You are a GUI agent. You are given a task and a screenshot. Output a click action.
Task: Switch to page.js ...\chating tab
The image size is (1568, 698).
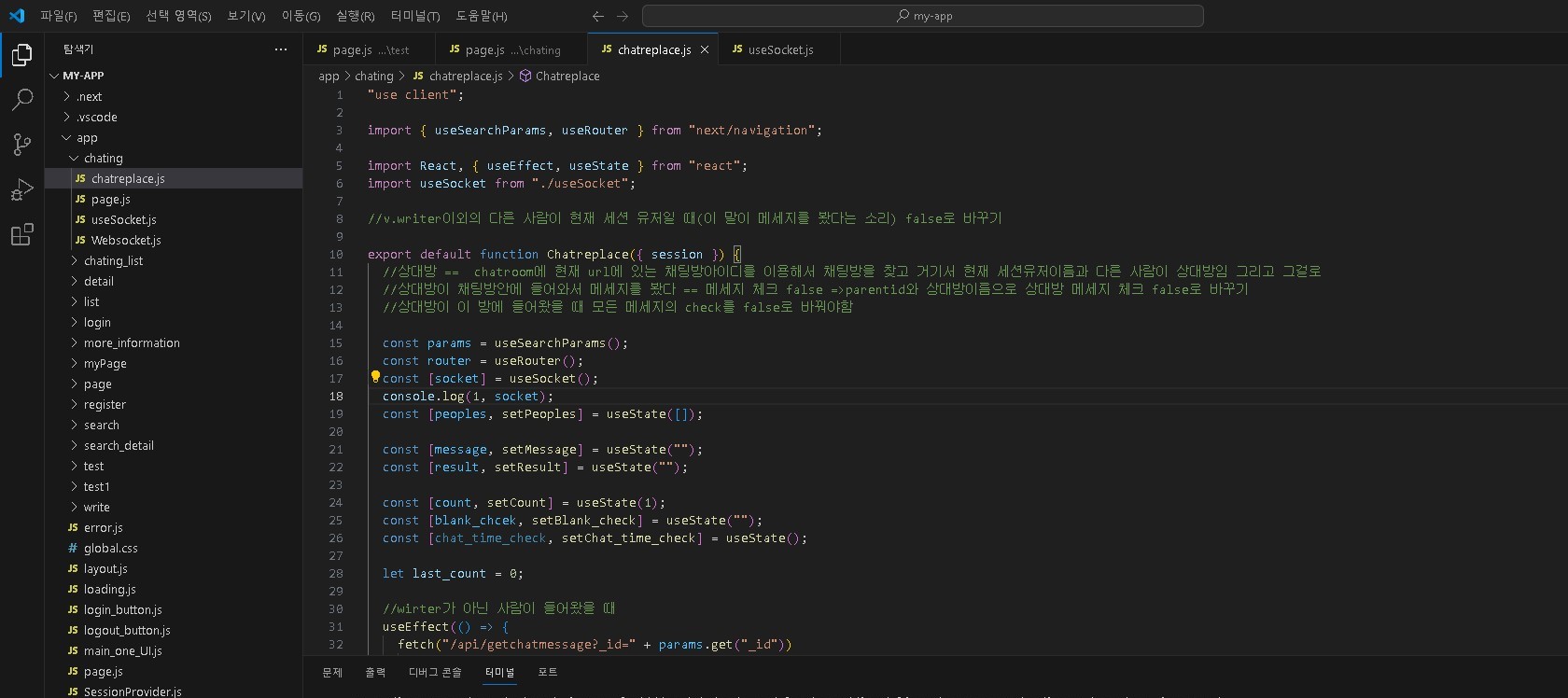pyautogui.click(x=511, y=49)
